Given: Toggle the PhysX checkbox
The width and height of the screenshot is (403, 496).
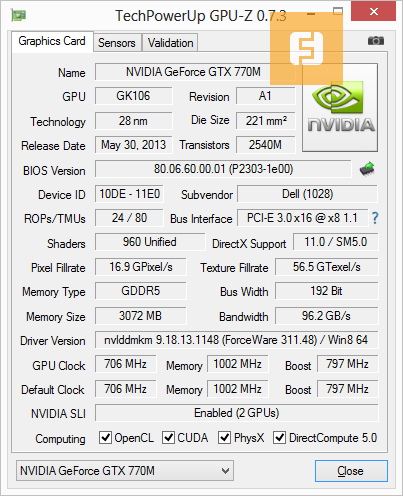Looking at the screenshot, I should click(x=224, y=437).
